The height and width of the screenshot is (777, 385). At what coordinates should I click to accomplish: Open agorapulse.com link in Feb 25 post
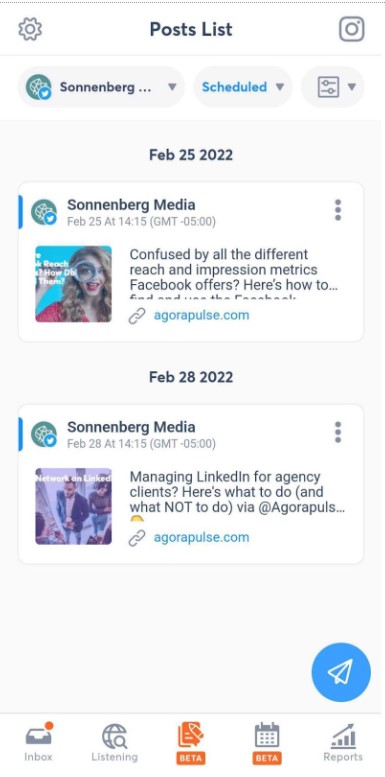click(x=201, y=315)
